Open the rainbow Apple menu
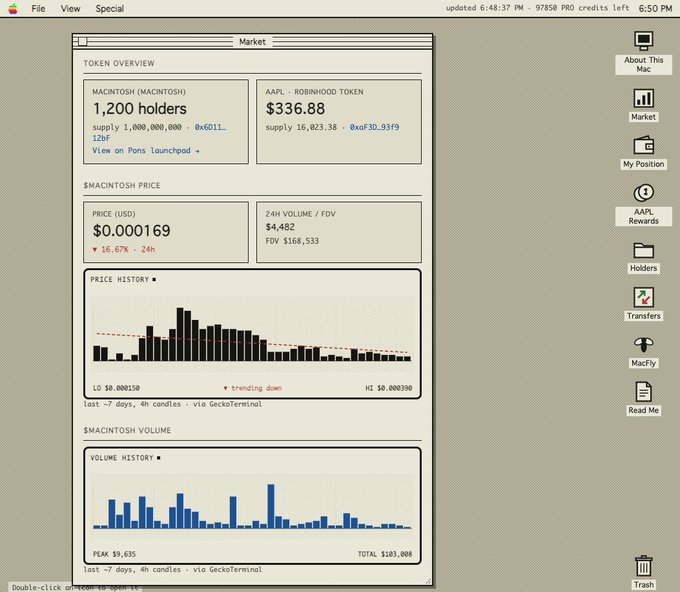 [13, 8]
